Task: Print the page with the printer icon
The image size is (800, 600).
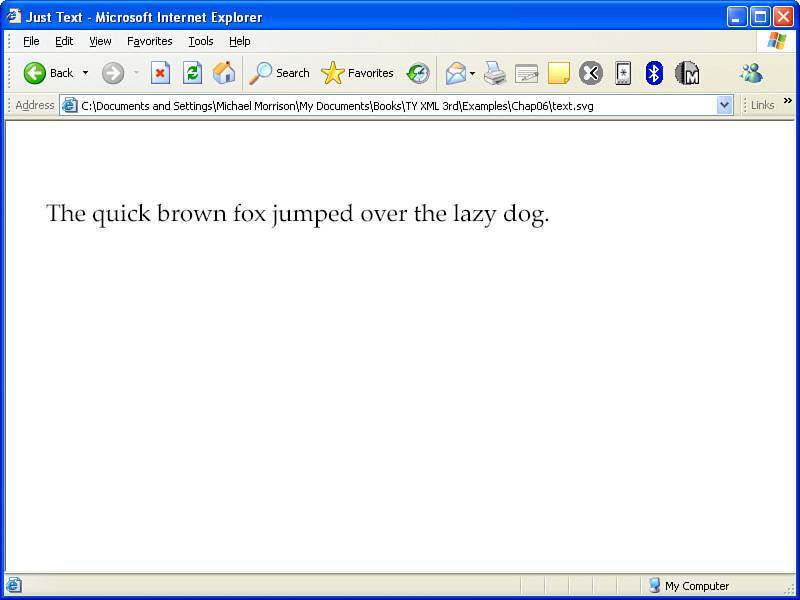Action: point(494,73)
